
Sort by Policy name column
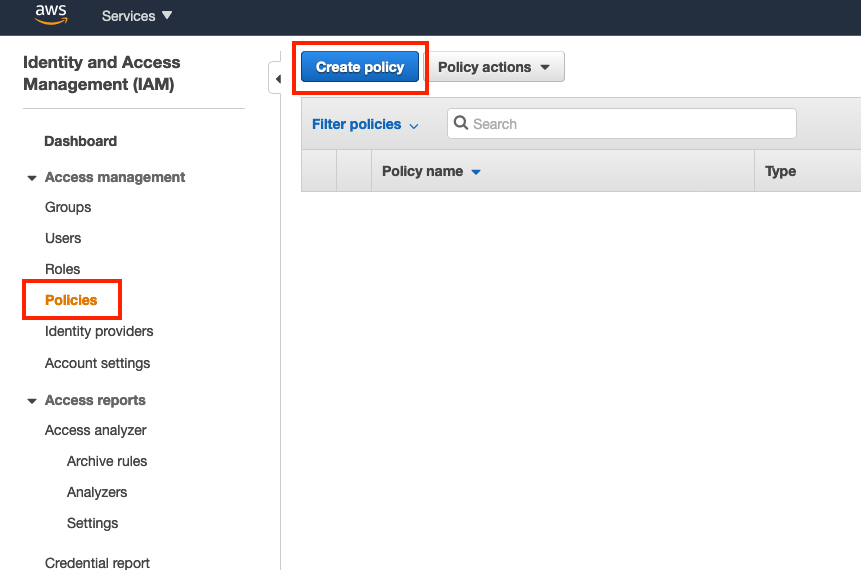coord(431,171)
